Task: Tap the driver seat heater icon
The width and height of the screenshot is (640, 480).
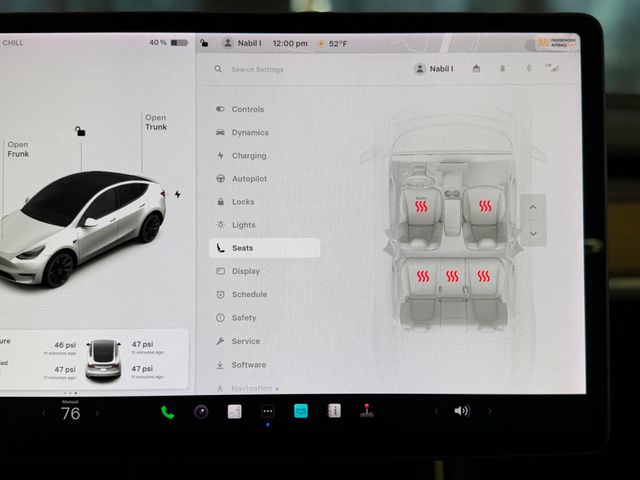Action: pos(421,206)
